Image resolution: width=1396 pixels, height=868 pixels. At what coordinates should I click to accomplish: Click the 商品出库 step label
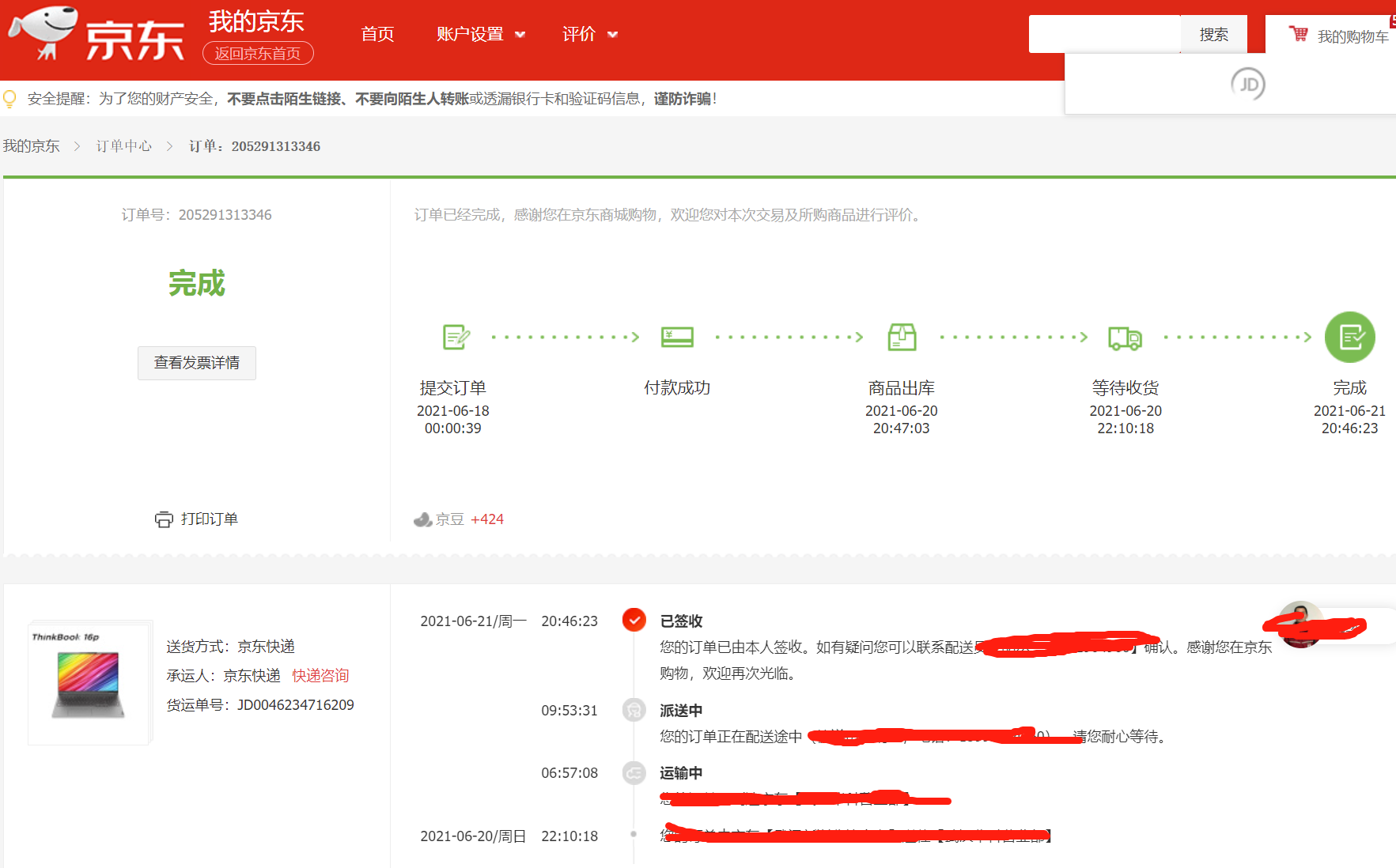click(902, 388)
